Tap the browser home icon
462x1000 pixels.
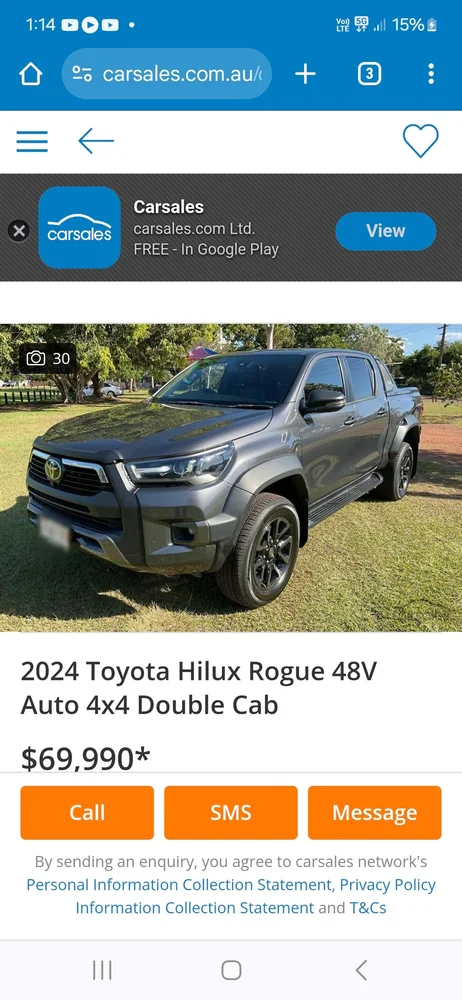point(31,74)
